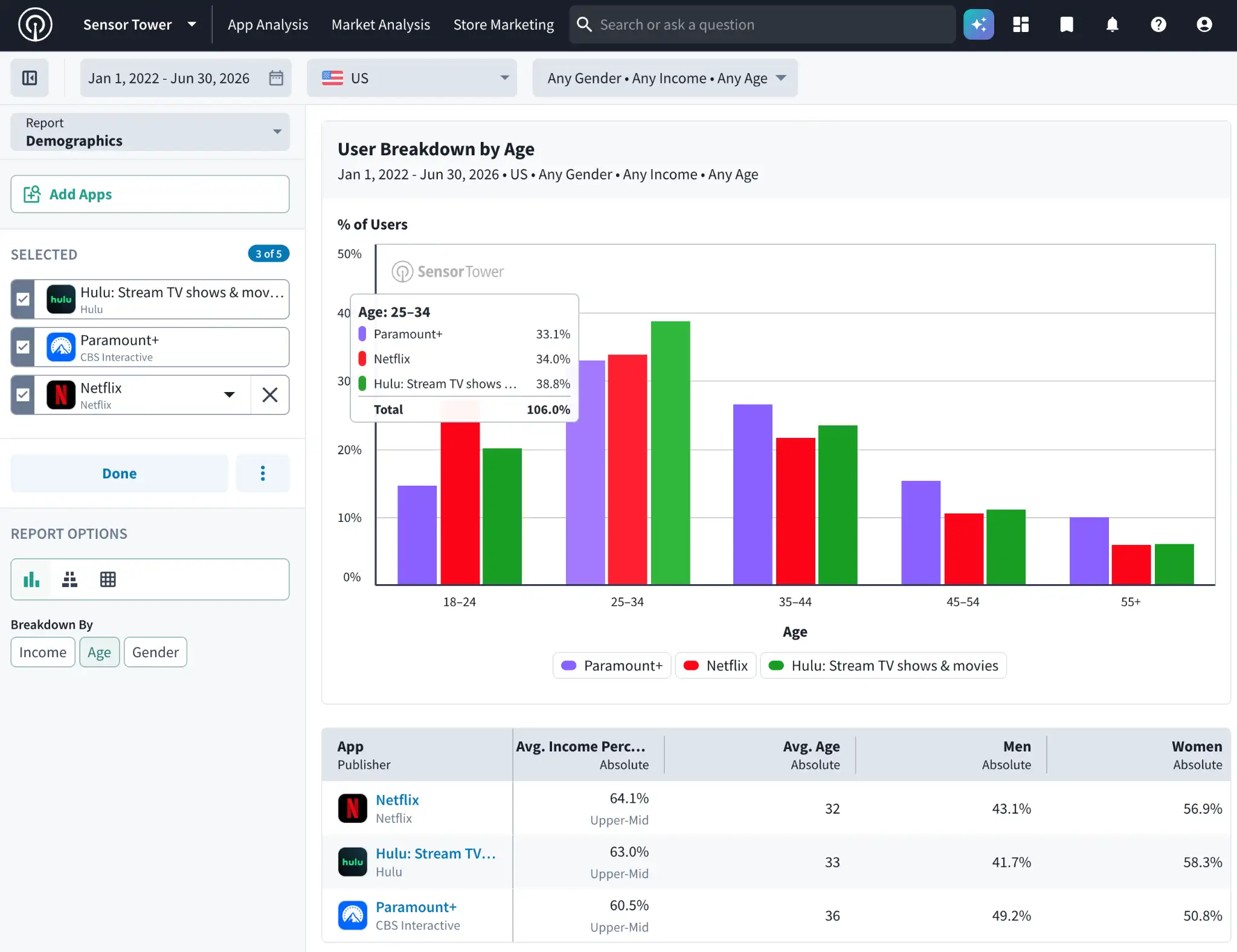Remove Netflix with the X icon
The height and width of the screenshot is (952, 1237).
[x=270, y=395]
